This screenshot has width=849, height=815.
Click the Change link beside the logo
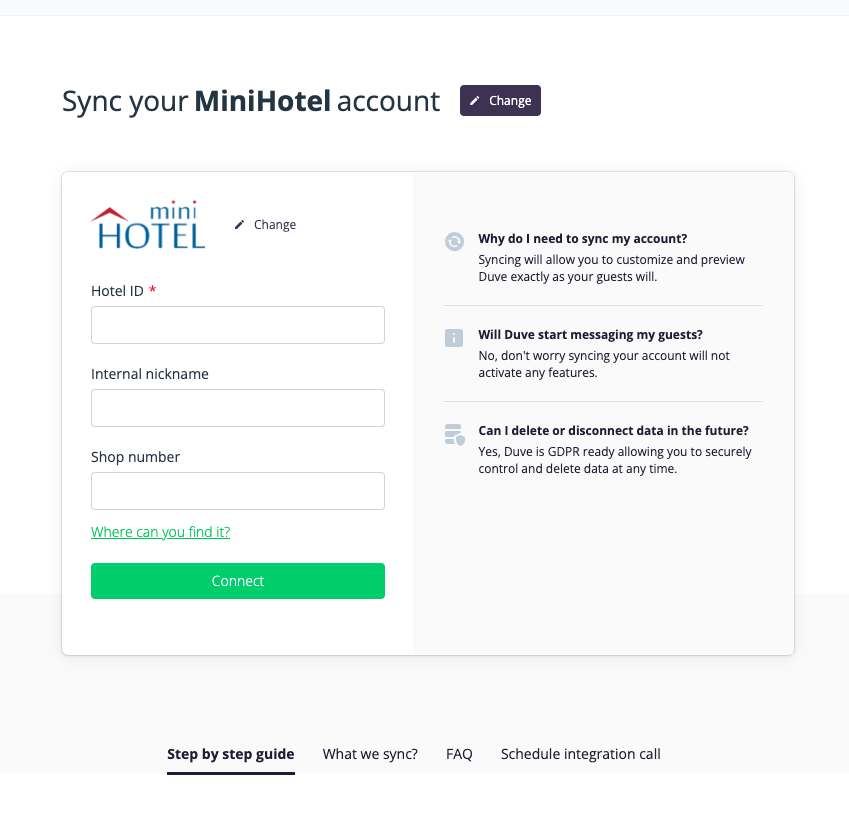274,225
